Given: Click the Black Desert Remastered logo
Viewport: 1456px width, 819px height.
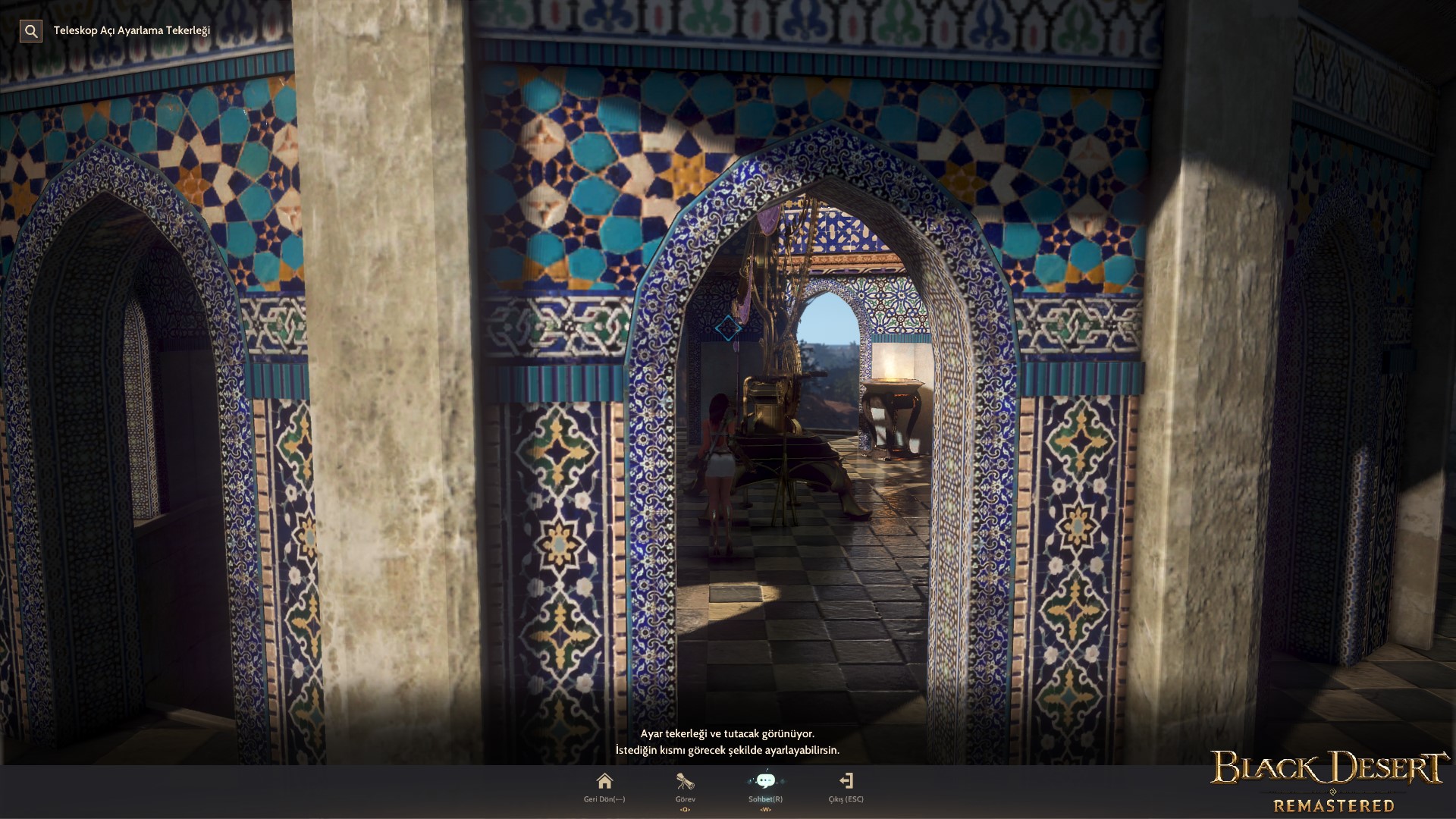Looking at the screenshot, I should [1332, 781].
